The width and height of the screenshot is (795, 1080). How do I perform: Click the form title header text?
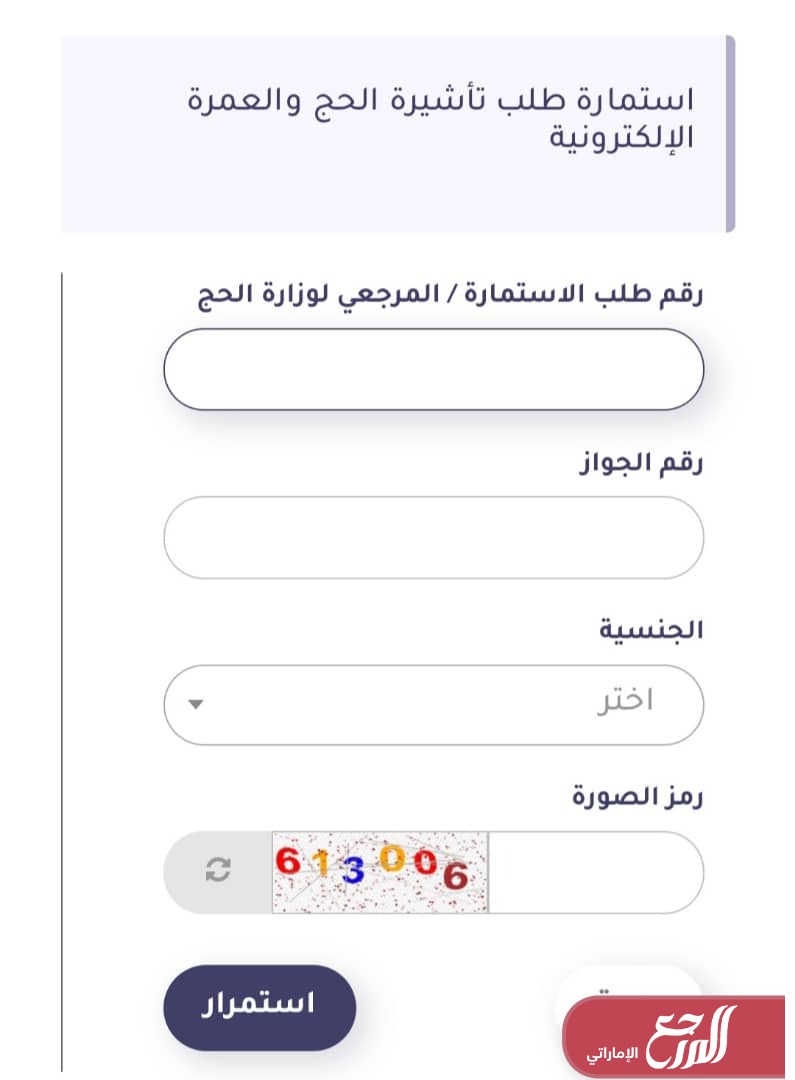(440, 118)
